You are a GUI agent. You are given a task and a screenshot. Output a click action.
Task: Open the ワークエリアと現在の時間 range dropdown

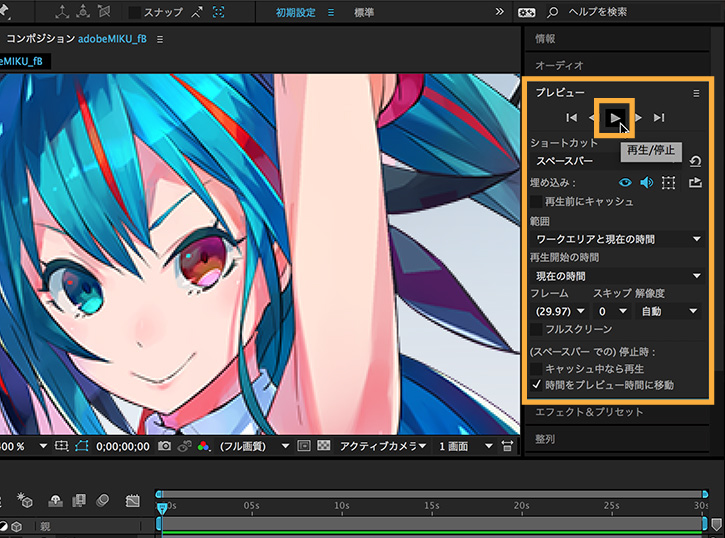click(x=618, y=239)
